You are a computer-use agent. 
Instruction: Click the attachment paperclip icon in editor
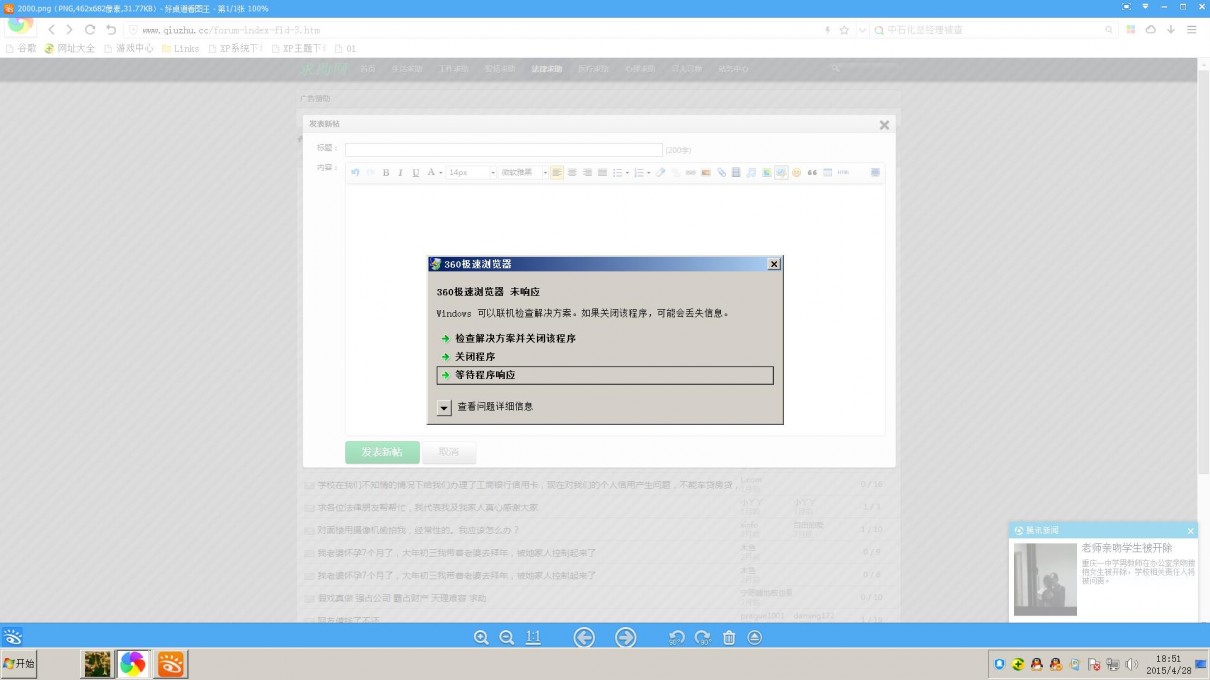[721, 173]
